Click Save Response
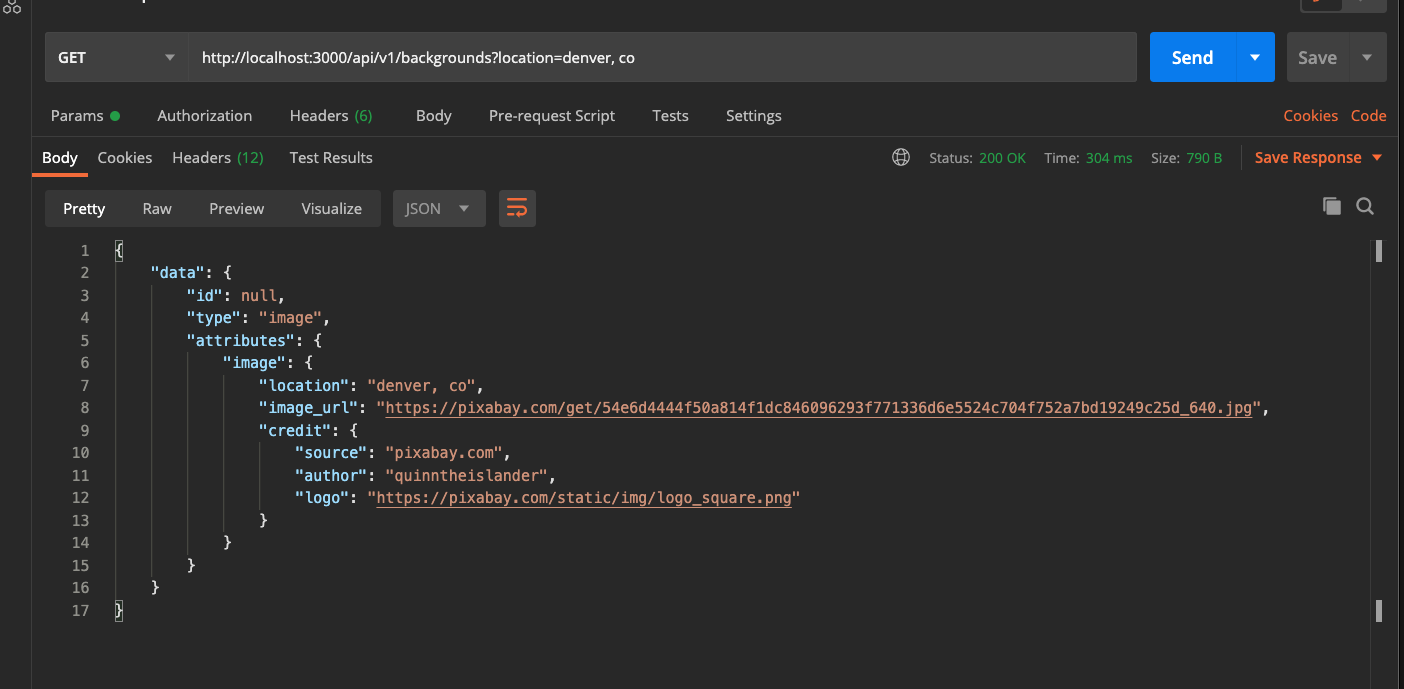Viewport: 1404px width, 689px height. (1308, 157)
